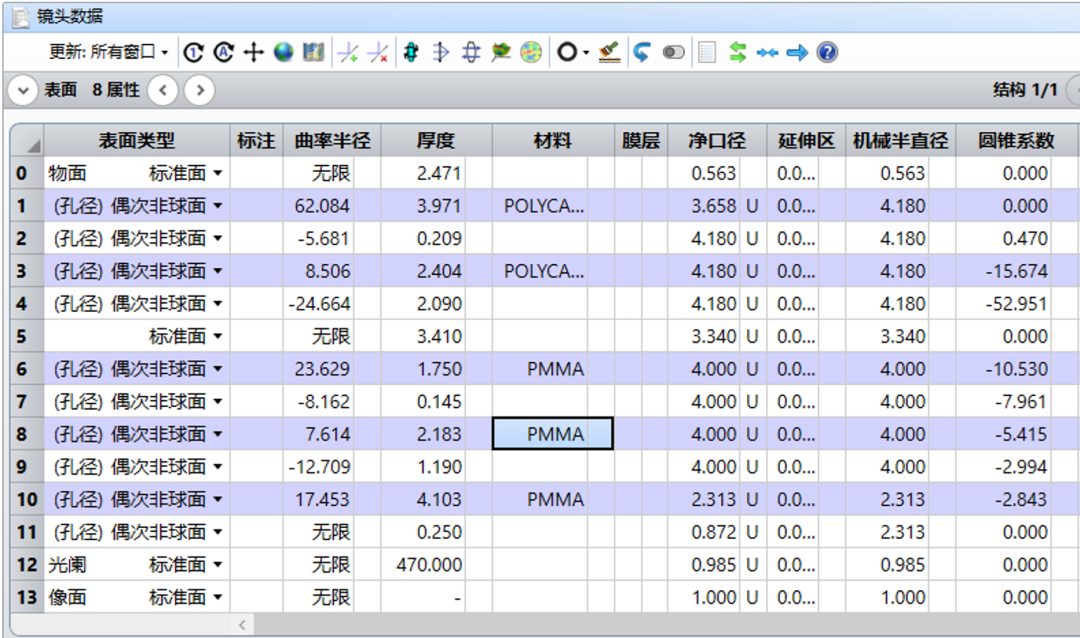Open surface type dropdown for row 5 标准面

coord(218,336)
